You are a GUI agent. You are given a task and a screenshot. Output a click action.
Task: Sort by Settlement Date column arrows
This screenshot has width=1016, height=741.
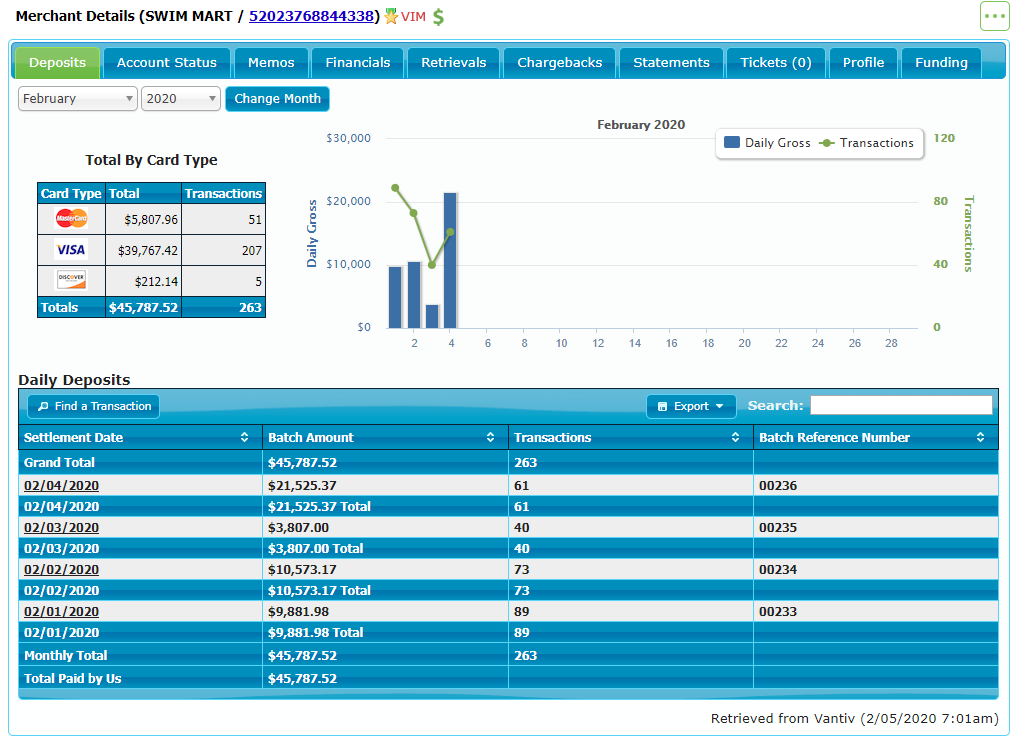(x=245, y=438)
